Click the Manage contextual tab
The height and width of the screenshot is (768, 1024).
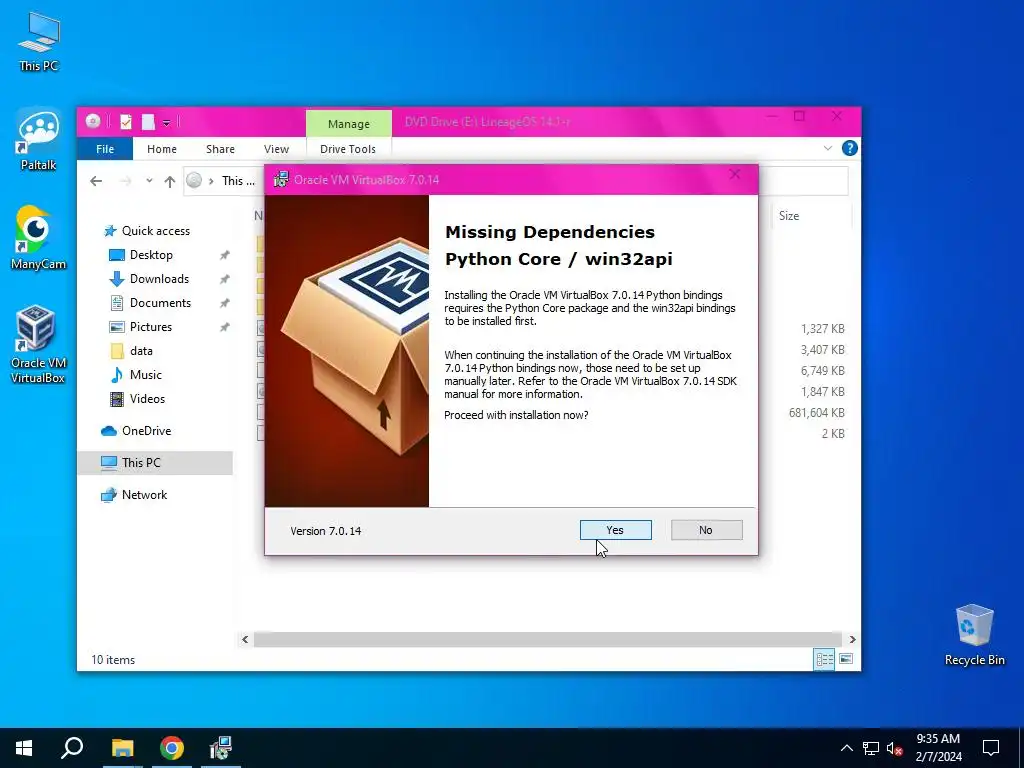tap(349, 123)
